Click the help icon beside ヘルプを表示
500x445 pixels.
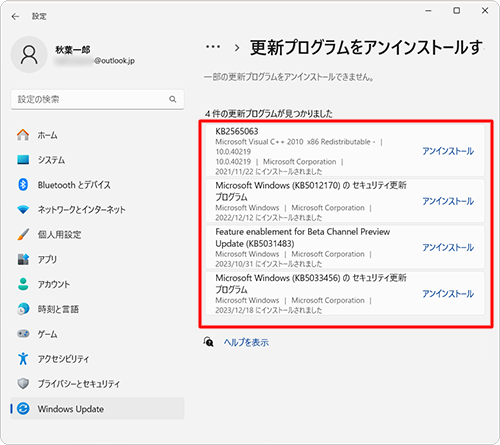tap(209, 342)
